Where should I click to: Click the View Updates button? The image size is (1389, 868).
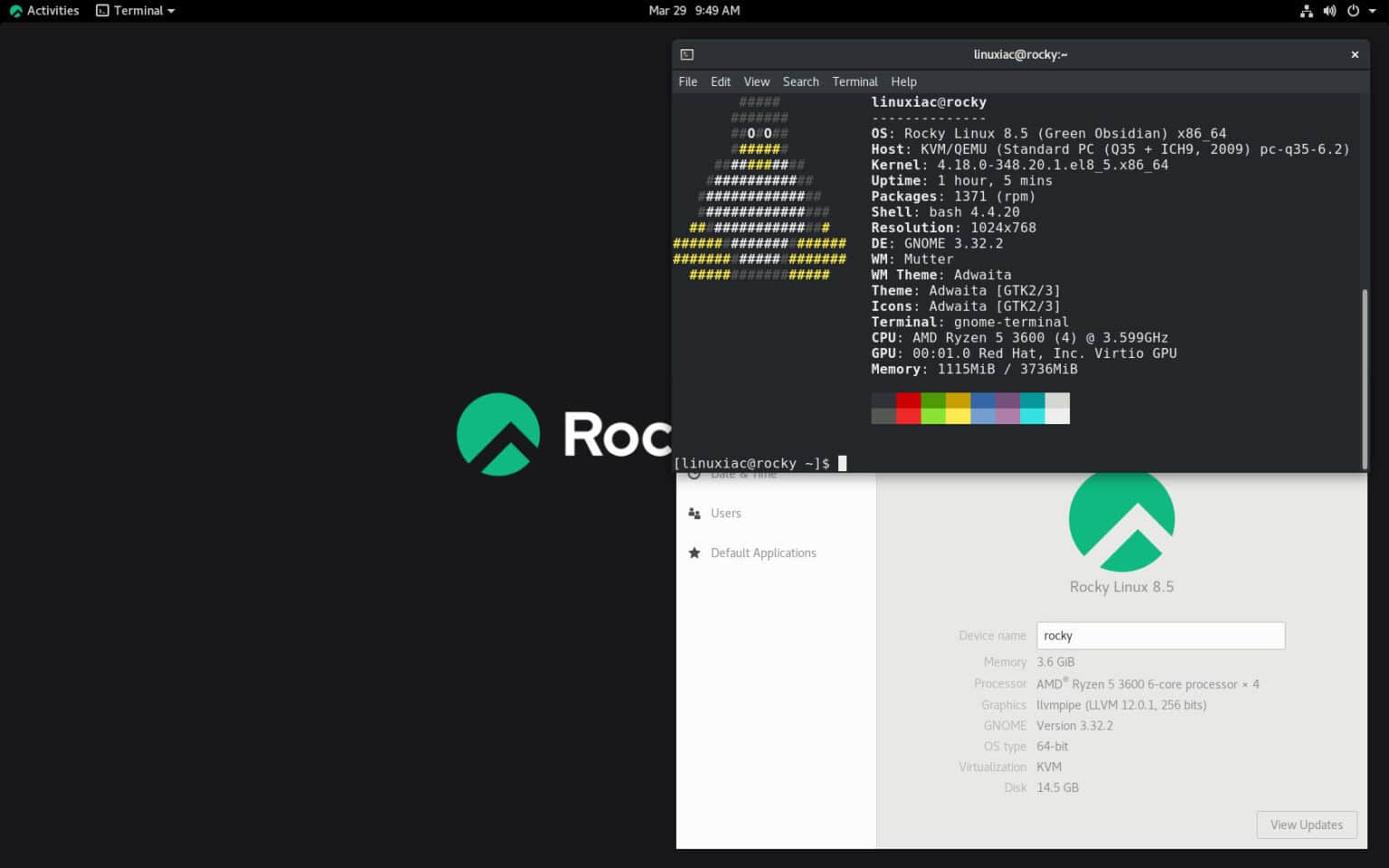point(1306,825)
